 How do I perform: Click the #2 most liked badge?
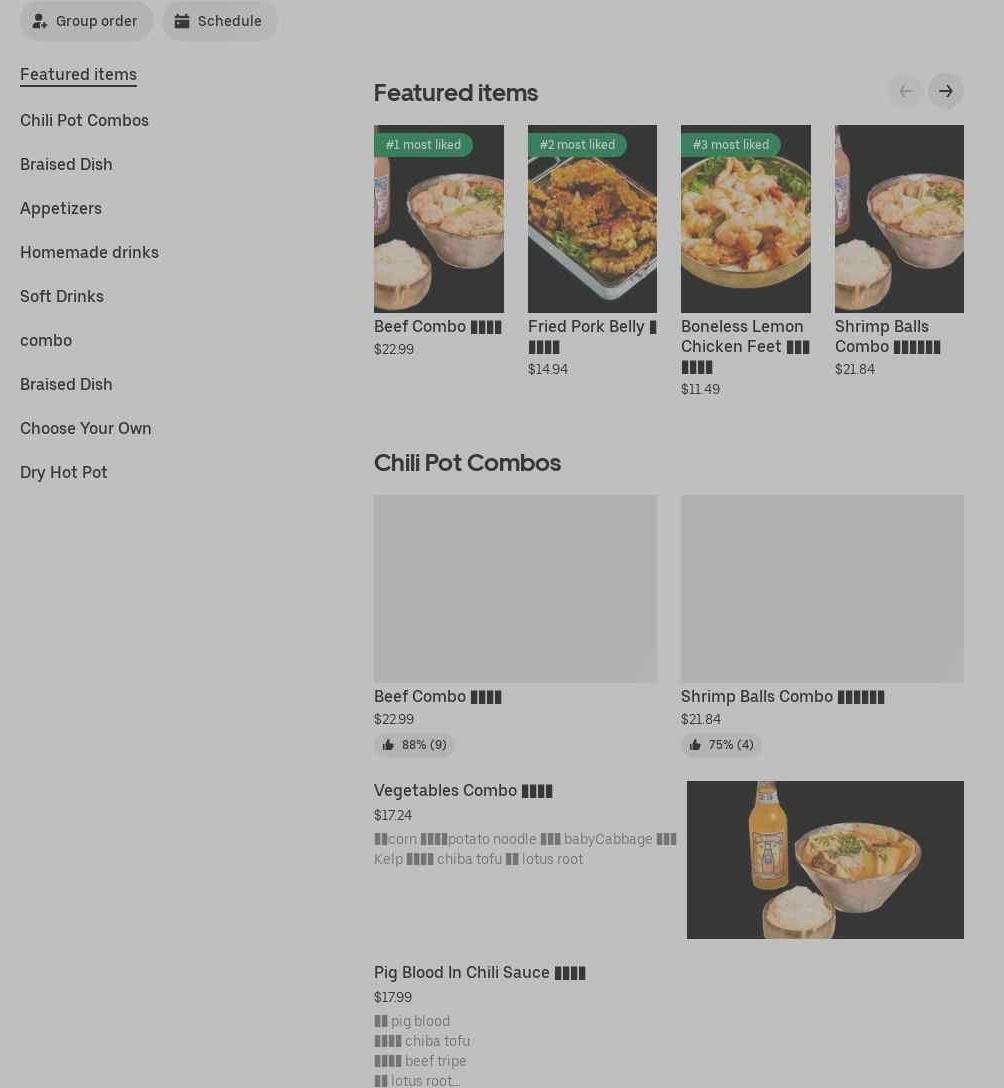click(577, 144)
